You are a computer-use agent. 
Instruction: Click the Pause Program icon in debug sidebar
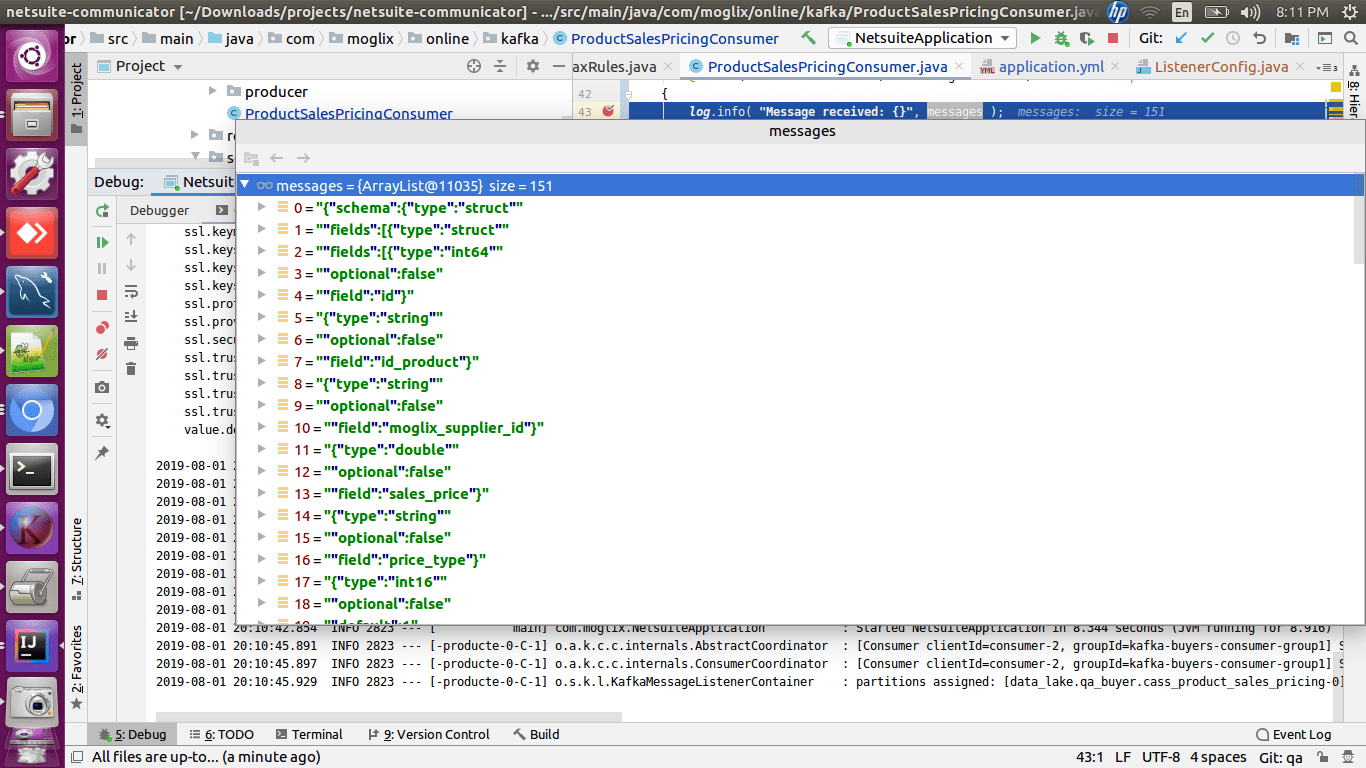point(102,269)
